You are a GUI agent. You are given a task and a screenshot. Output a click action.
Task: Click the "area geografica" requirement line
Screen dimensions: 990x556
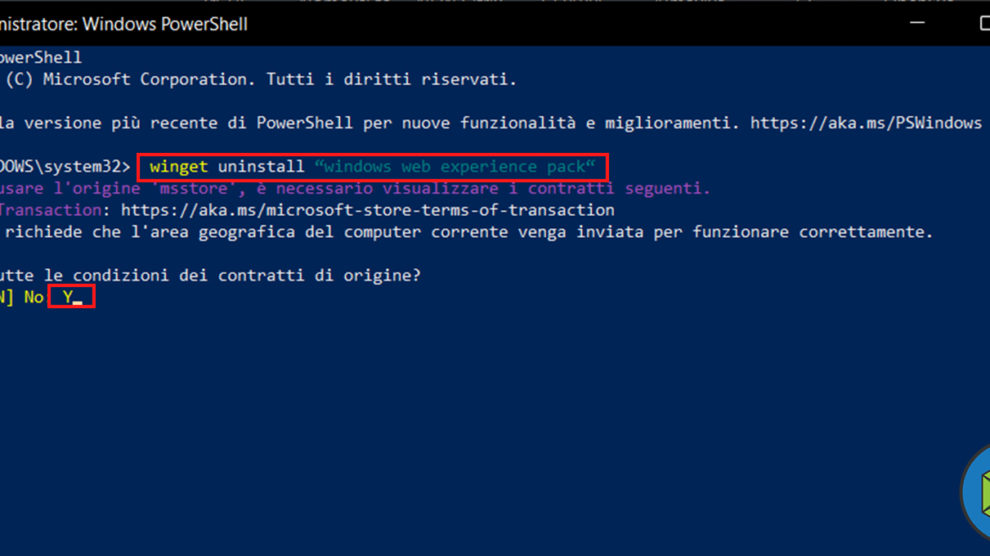(x=465, y=232)
